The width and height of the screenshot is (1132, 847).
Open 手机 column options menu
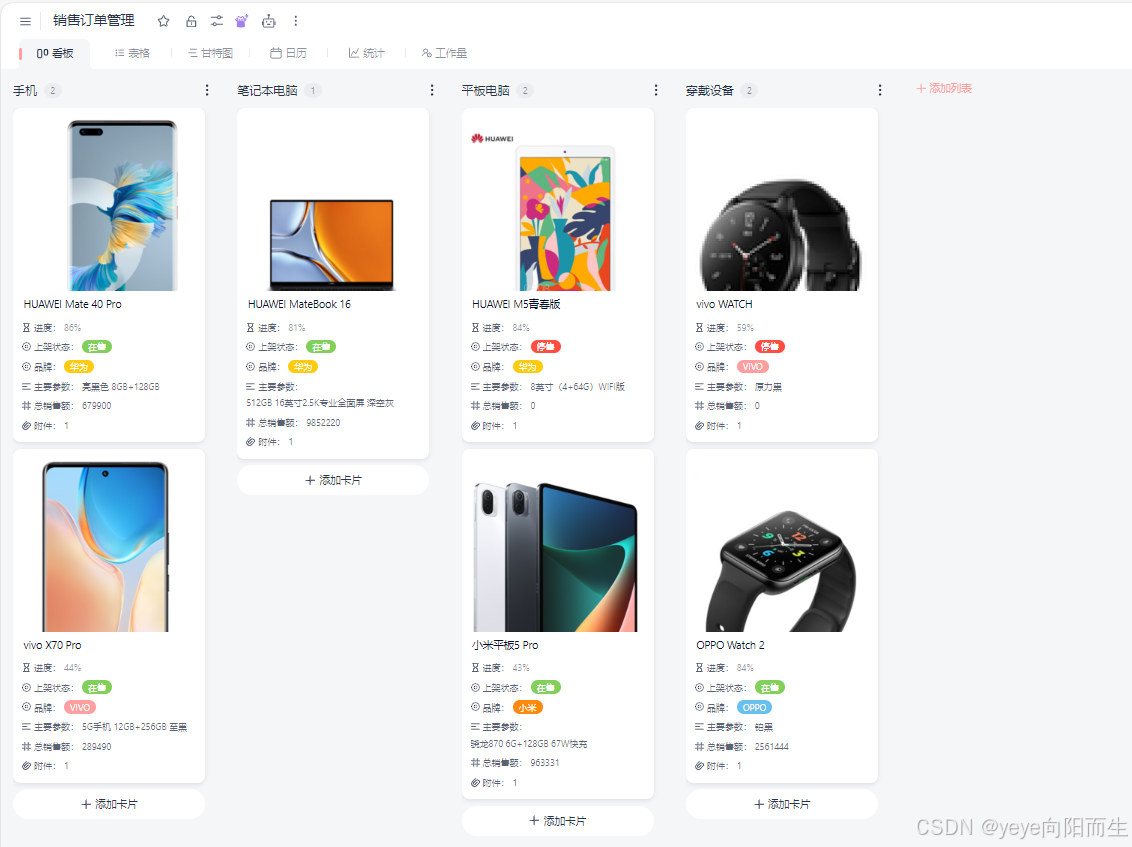[207, 90]
